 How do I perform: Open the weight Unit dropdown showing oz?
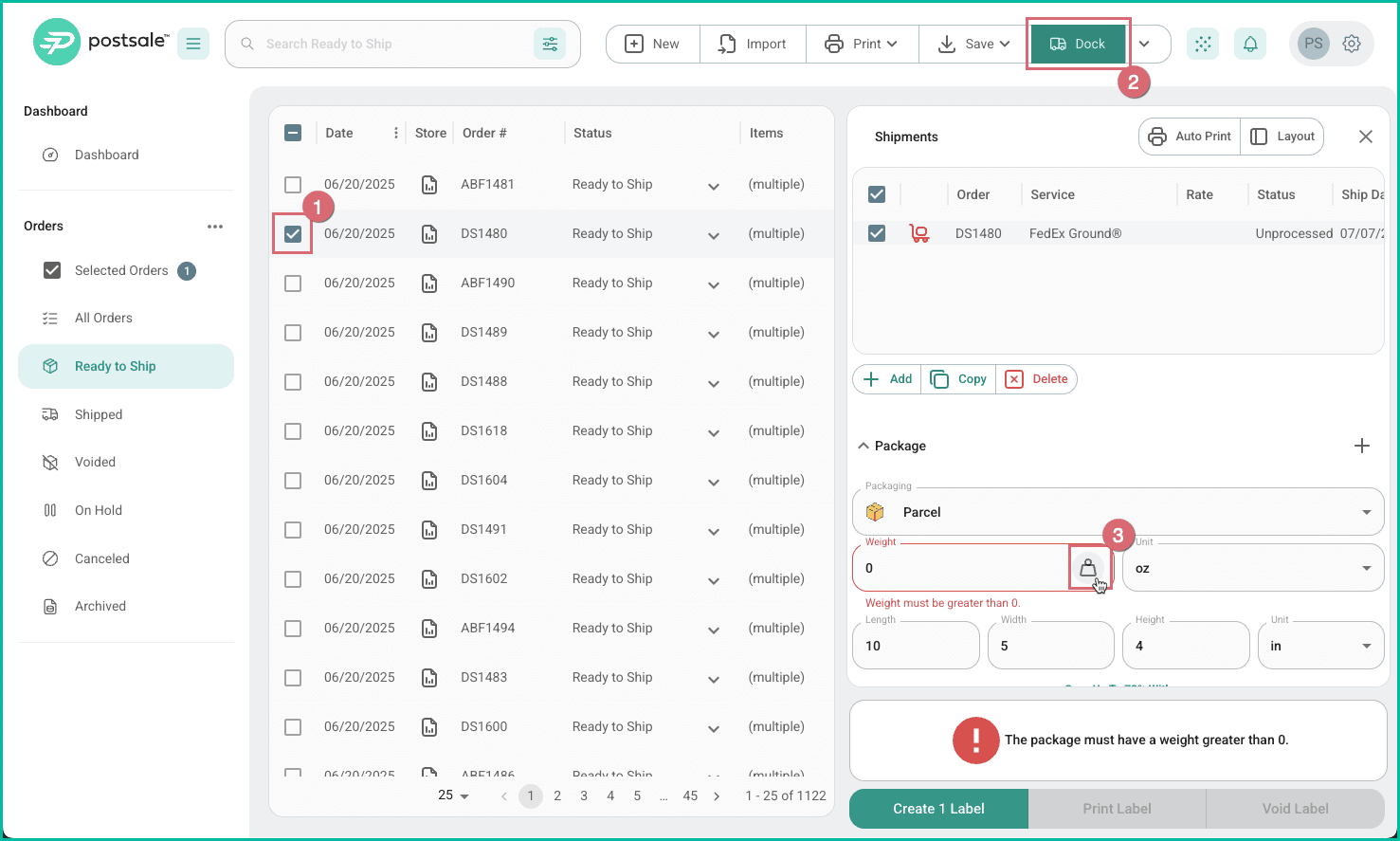(1253, 566)
